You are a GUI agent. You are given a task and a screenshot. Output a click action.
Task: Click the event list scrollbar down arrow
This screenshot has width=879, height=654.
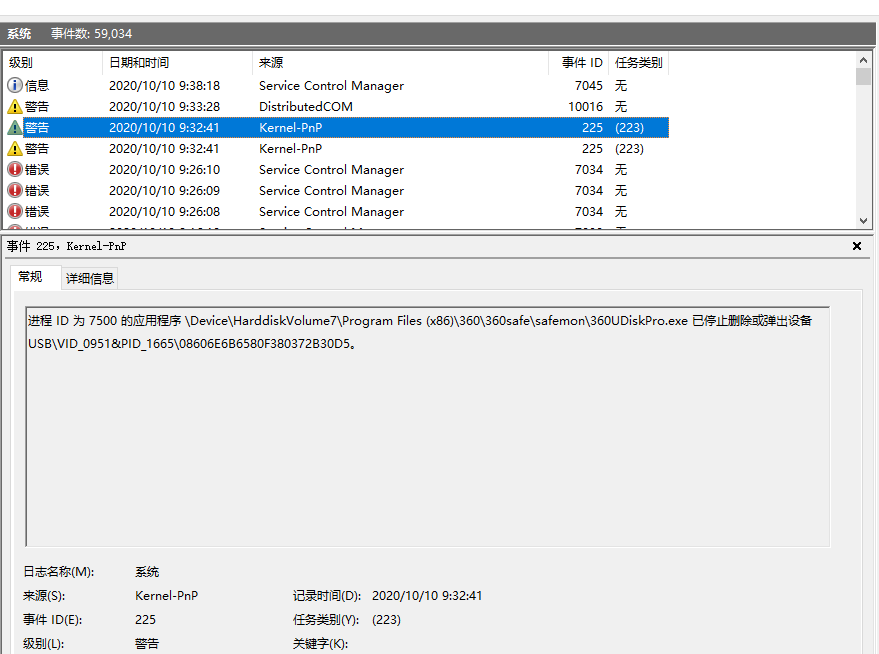pos(863,220)
